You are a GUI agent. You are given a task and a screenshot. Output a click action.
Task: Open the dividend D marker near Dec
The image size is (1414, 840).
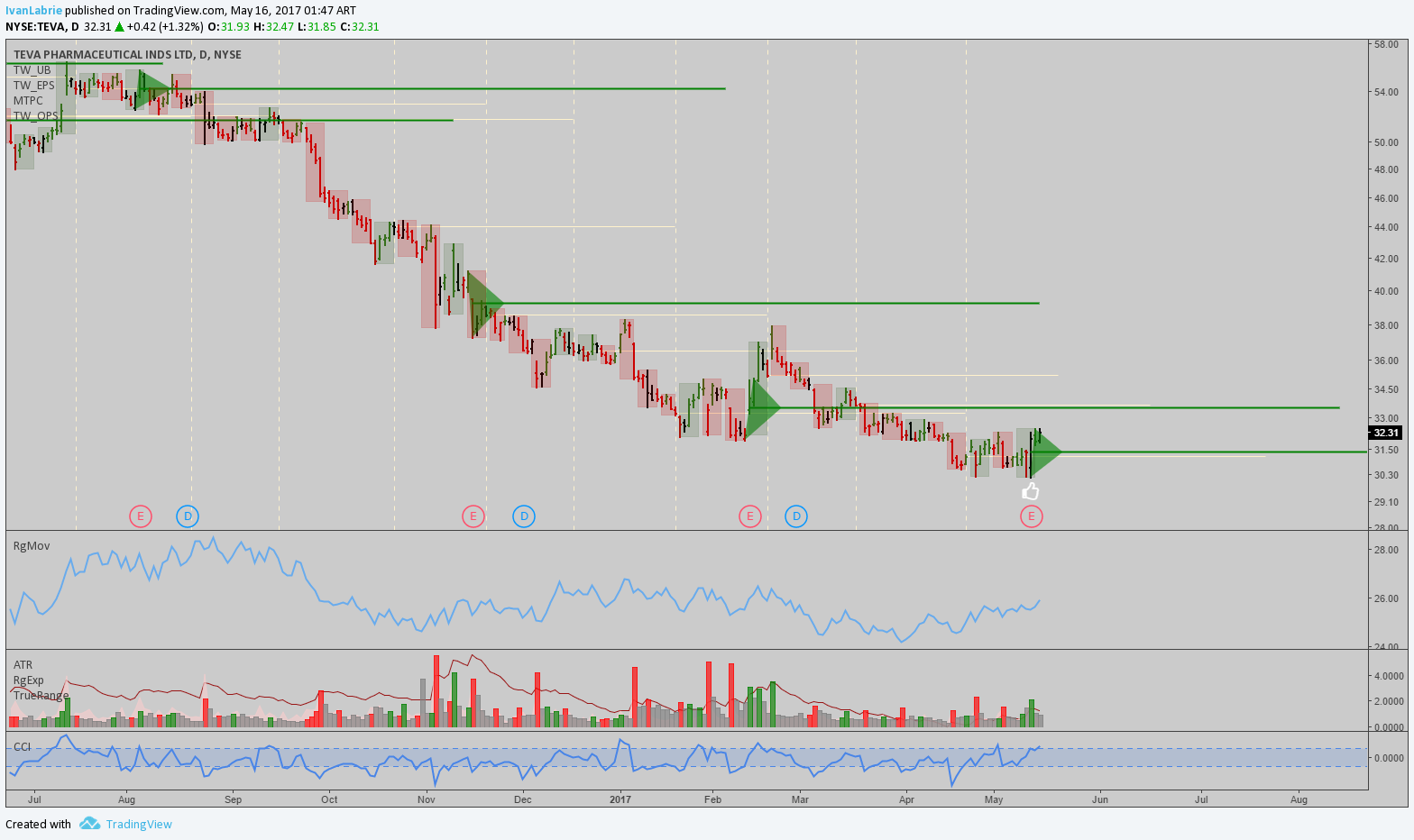coord(524,516)
